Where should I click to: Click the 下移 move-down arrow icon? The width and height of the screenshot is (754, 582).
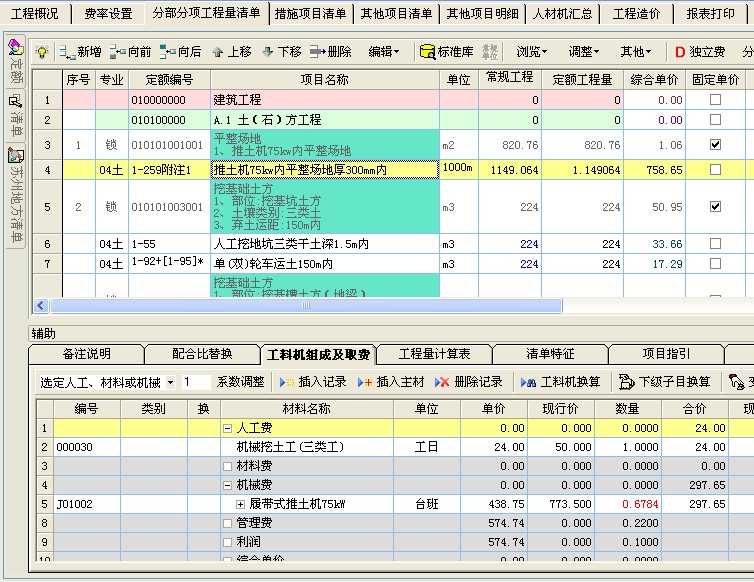pos(268,51)
